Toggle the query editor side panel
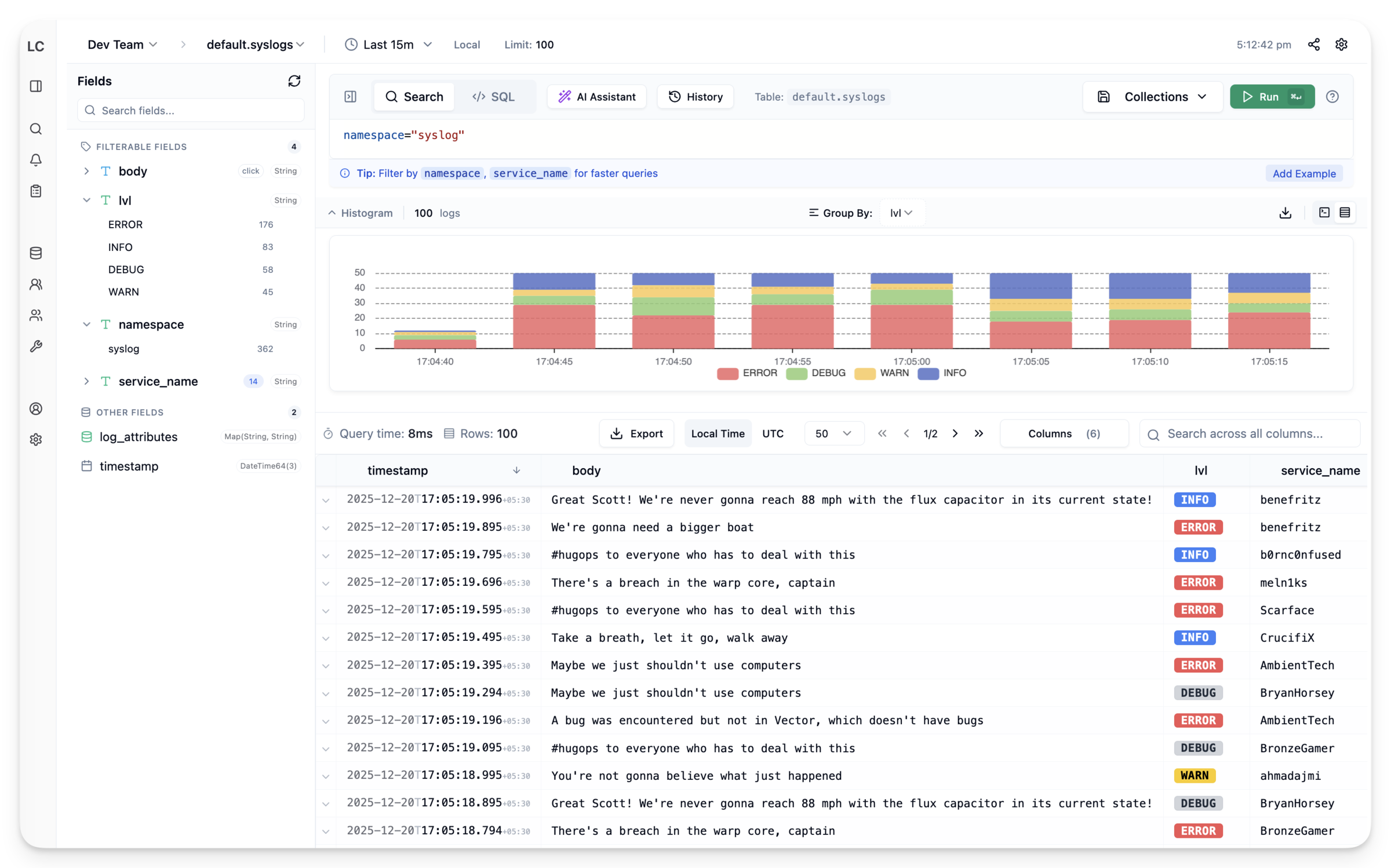1391x868 pixels. tap(350, 97)
